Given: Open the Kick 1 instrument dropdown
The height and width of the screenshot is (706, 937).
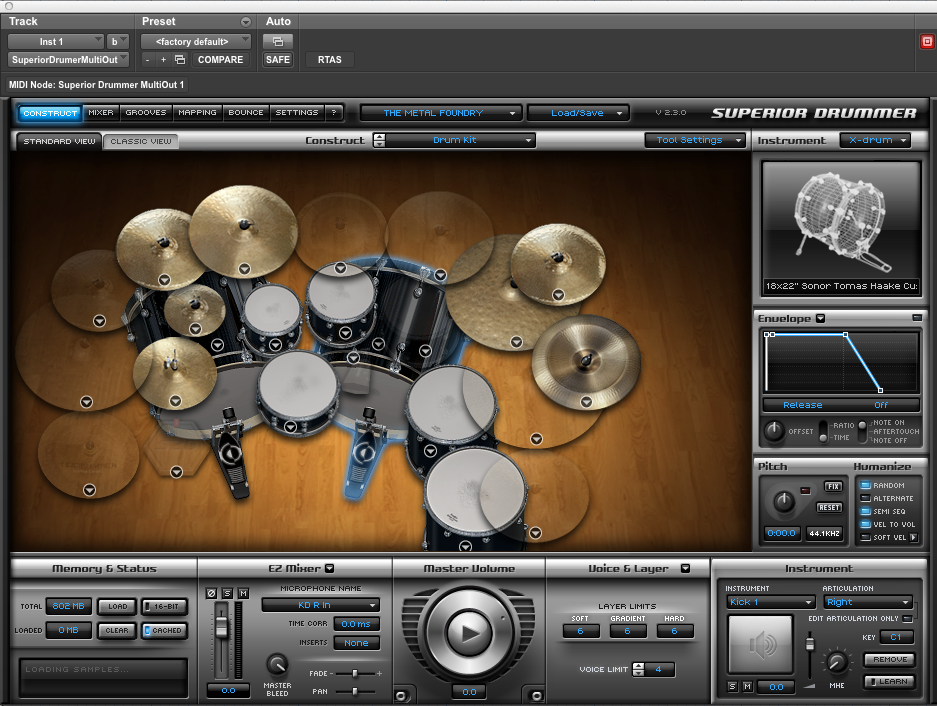Looking at the screenshot, I should click(x=771, y=602).
